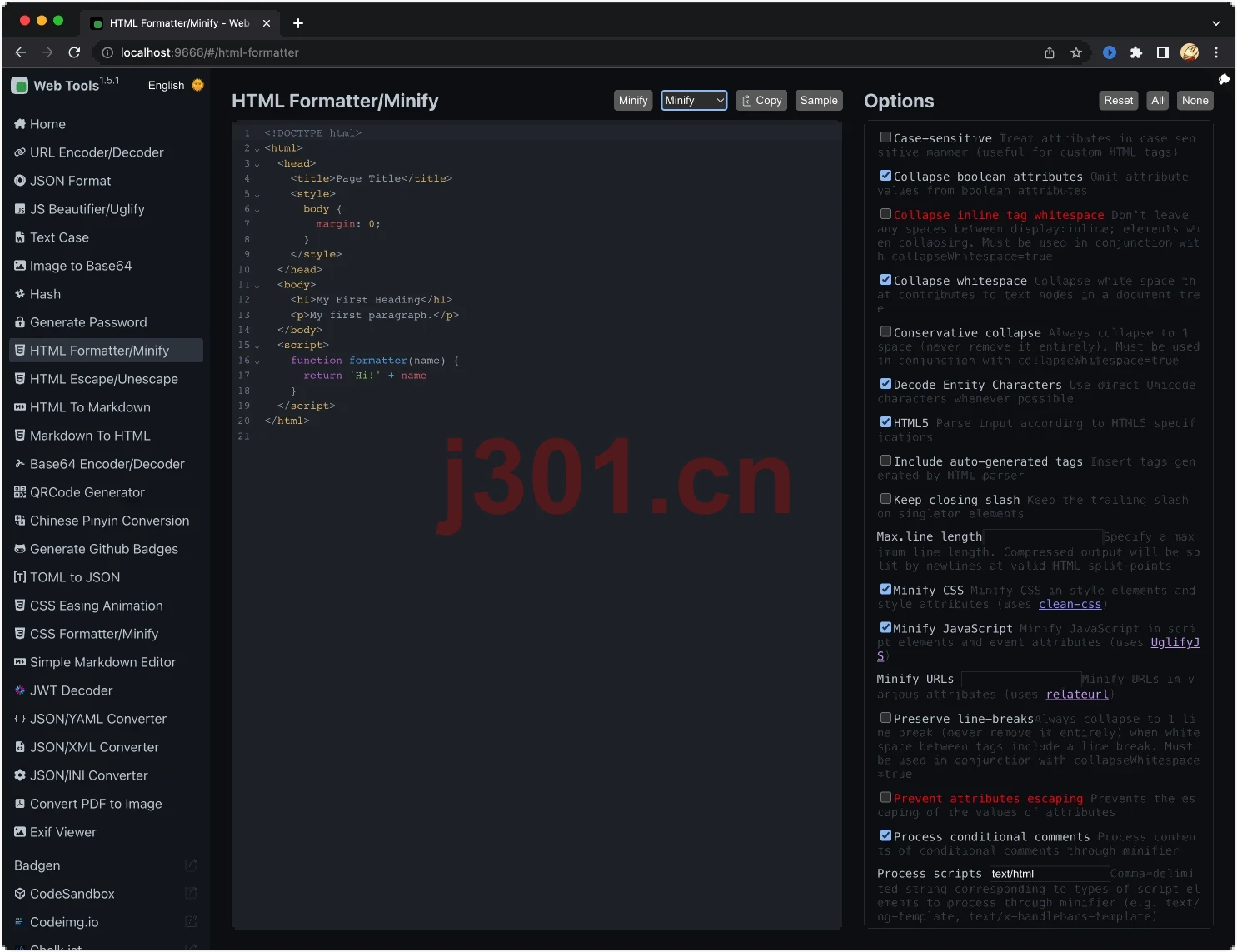Collapse the script fold on line 15
The width and height of the screenshot is (1237, 952).
pyautogui.click(x=257, y=346)
